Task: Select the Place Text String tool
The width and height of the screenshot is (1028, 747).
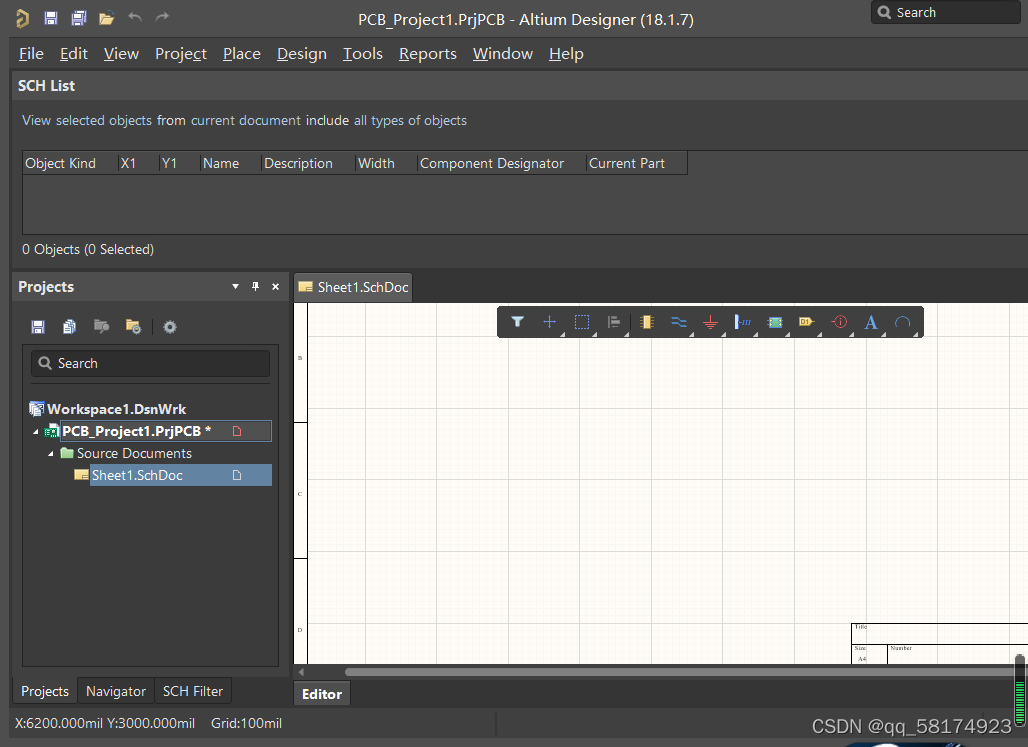Action: (870, 322)
